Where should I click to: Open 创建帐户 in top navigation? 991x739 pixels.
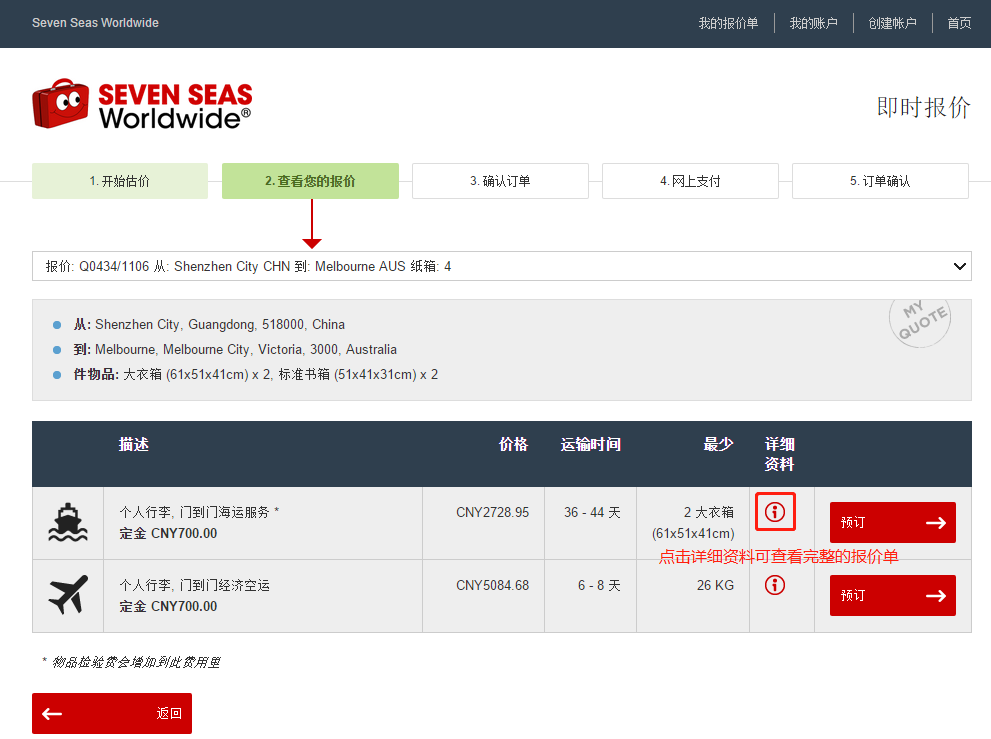[892, 23]
